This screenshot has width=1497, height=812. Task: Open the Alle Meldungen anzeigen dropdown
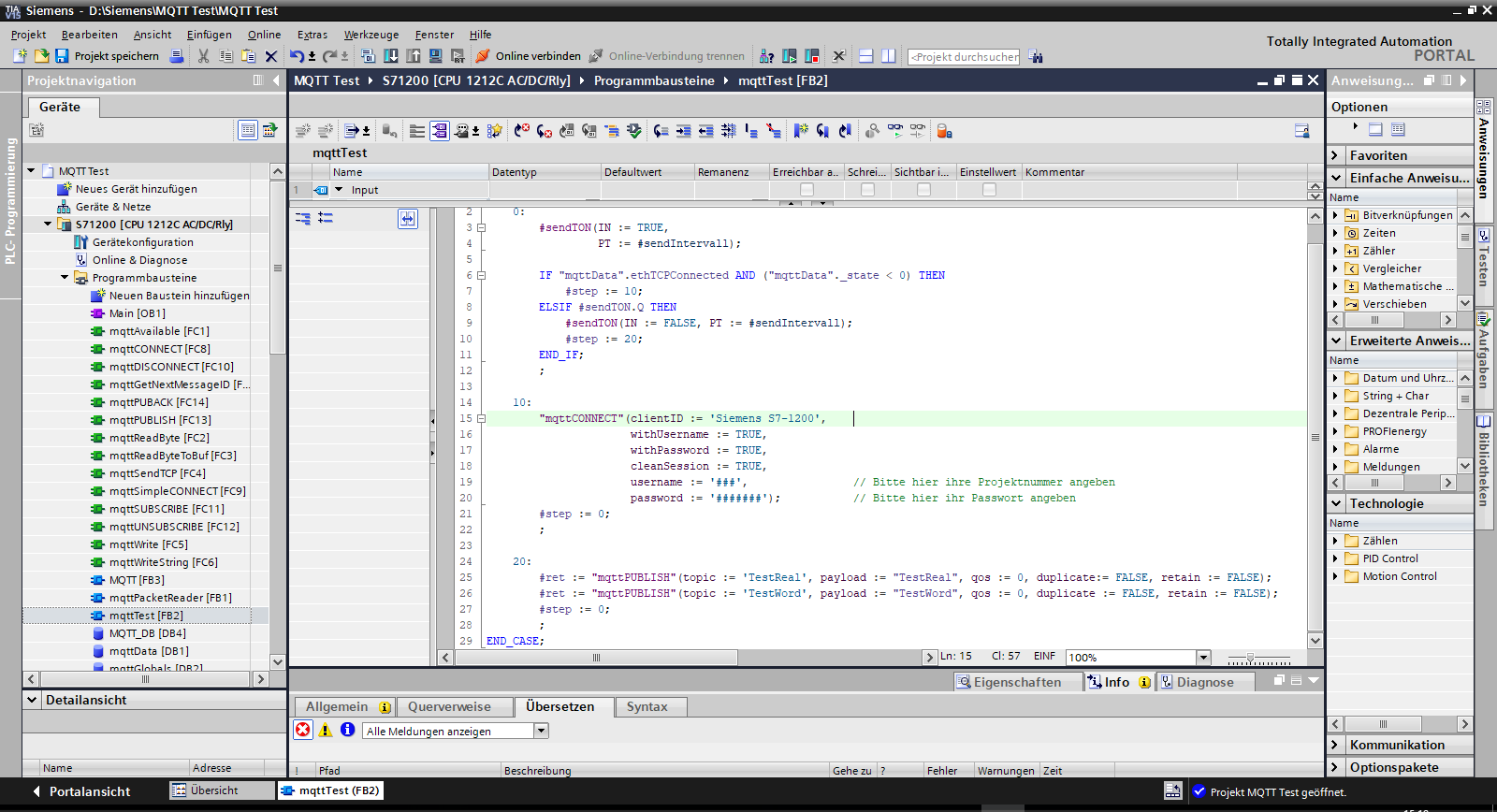click(x=541, y=732)
